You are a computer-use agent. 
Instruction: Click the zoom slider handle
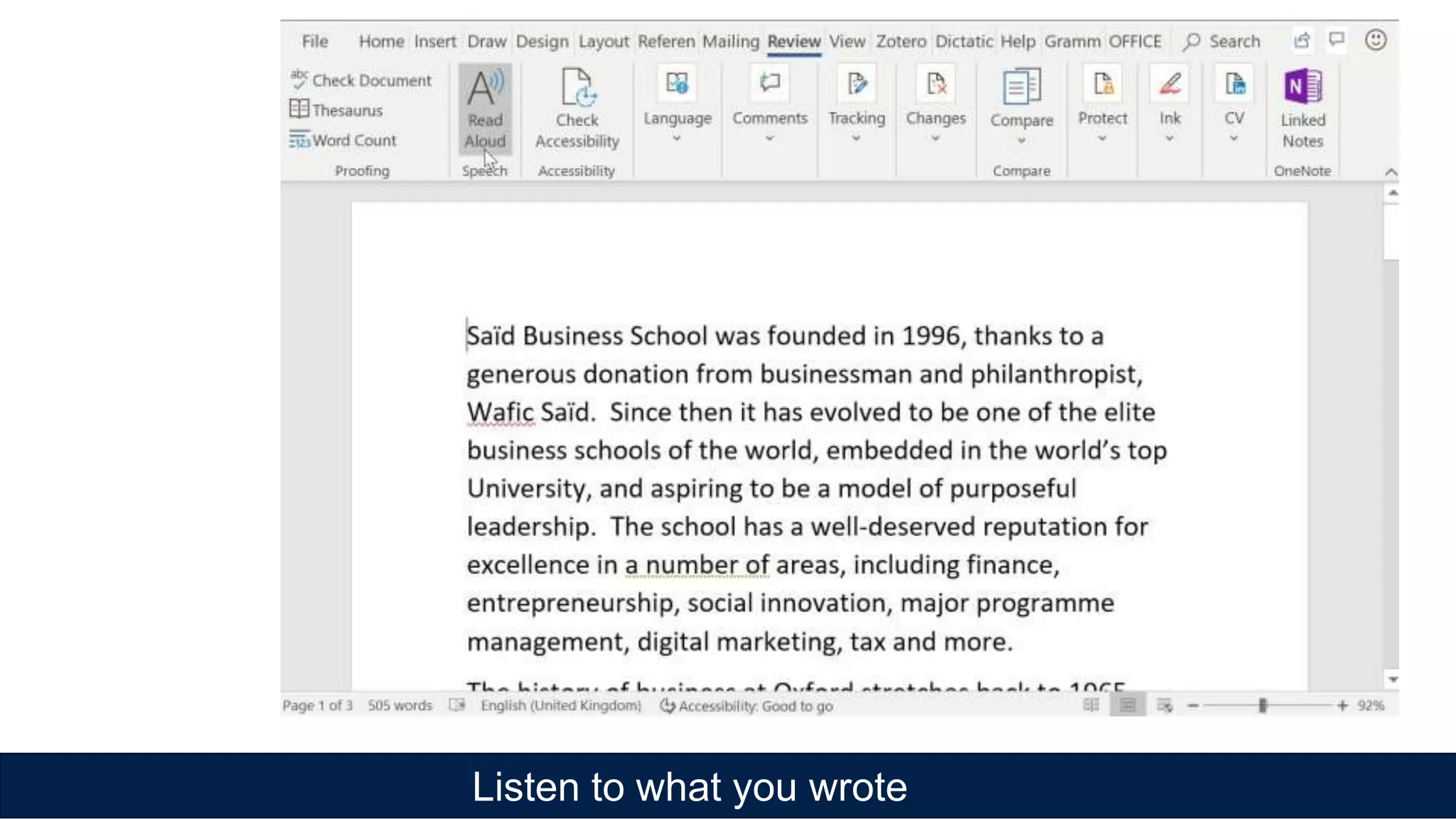pyautogui.click(x=1263, y=705)
